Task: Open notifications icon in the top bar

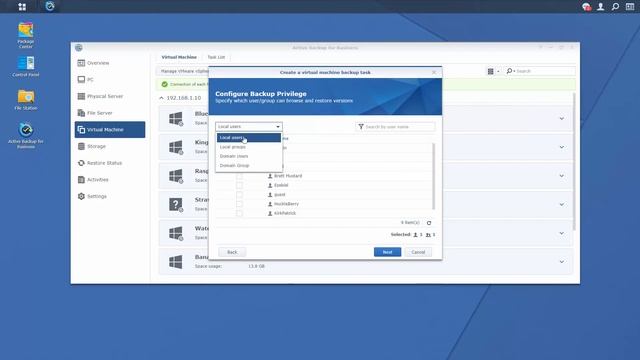Action: pyautogui.click(x=587, y=7)
